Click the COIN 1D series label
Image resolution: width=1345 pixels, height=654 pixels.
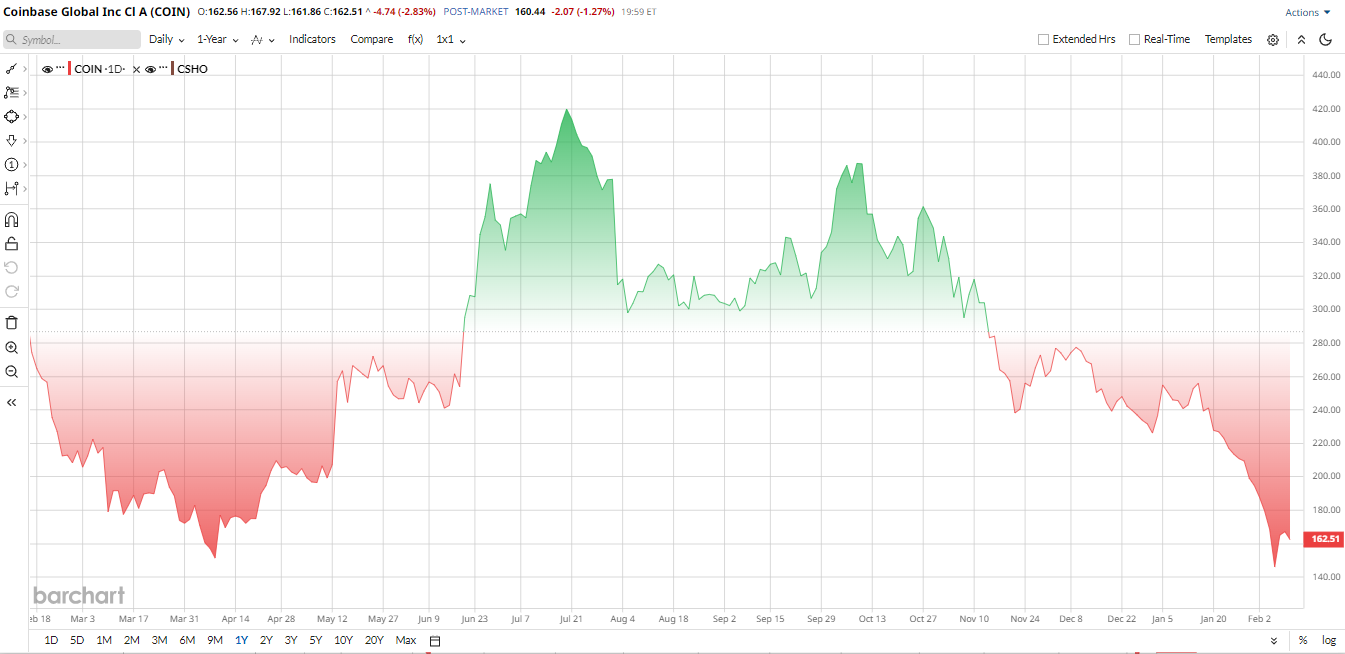coord(100,69)
